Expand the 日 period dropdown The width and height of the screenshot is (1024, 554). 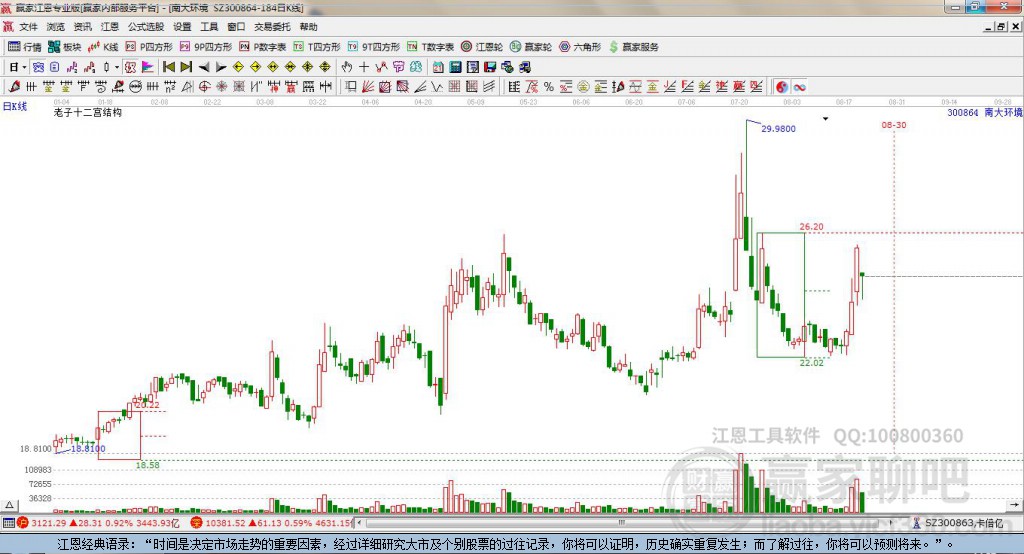click(x=24, y=67)
